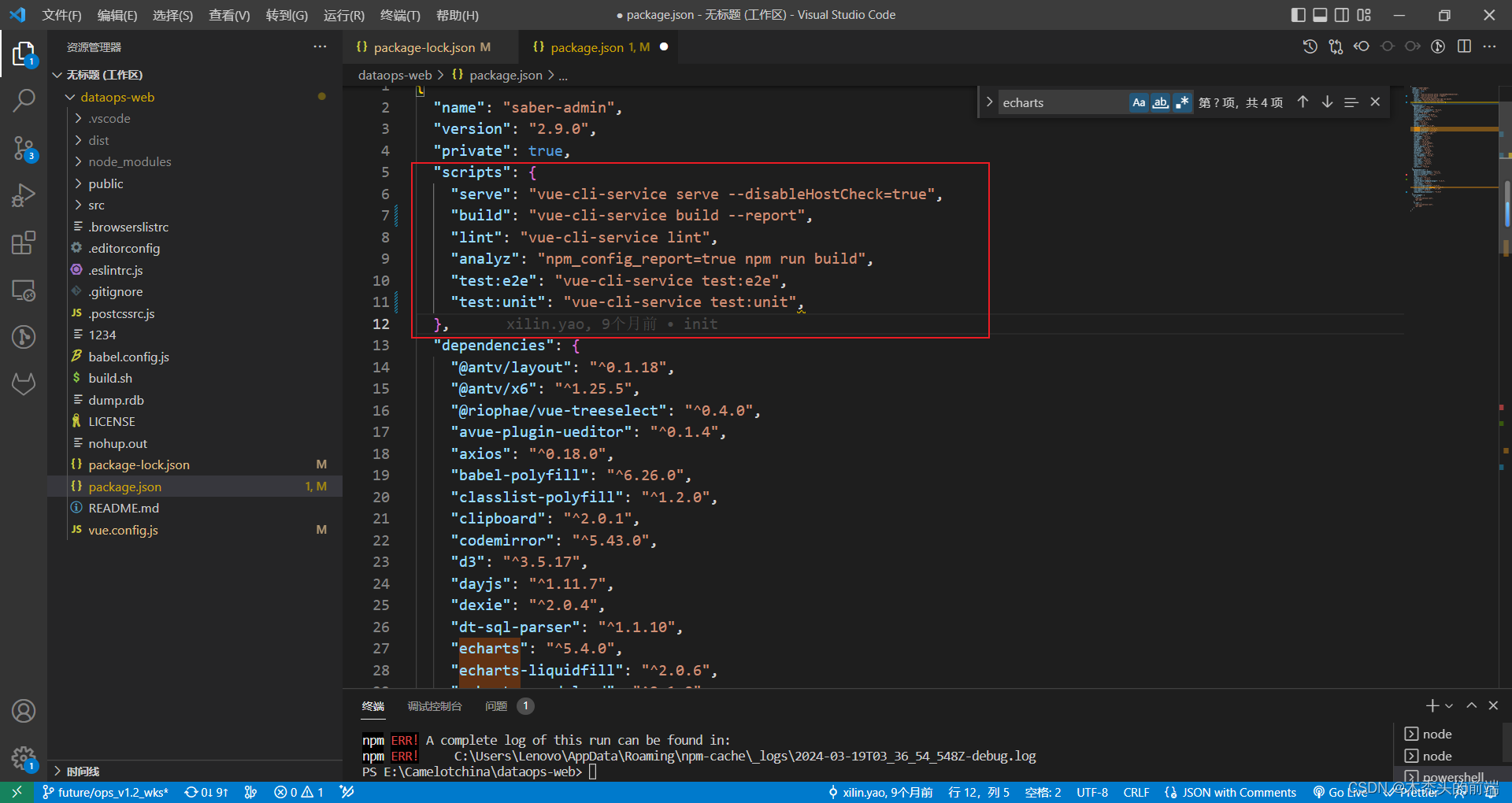The image size is (1512, 803).
Task: Open the Search view in activity bar
Action: [x=24, y=101]
